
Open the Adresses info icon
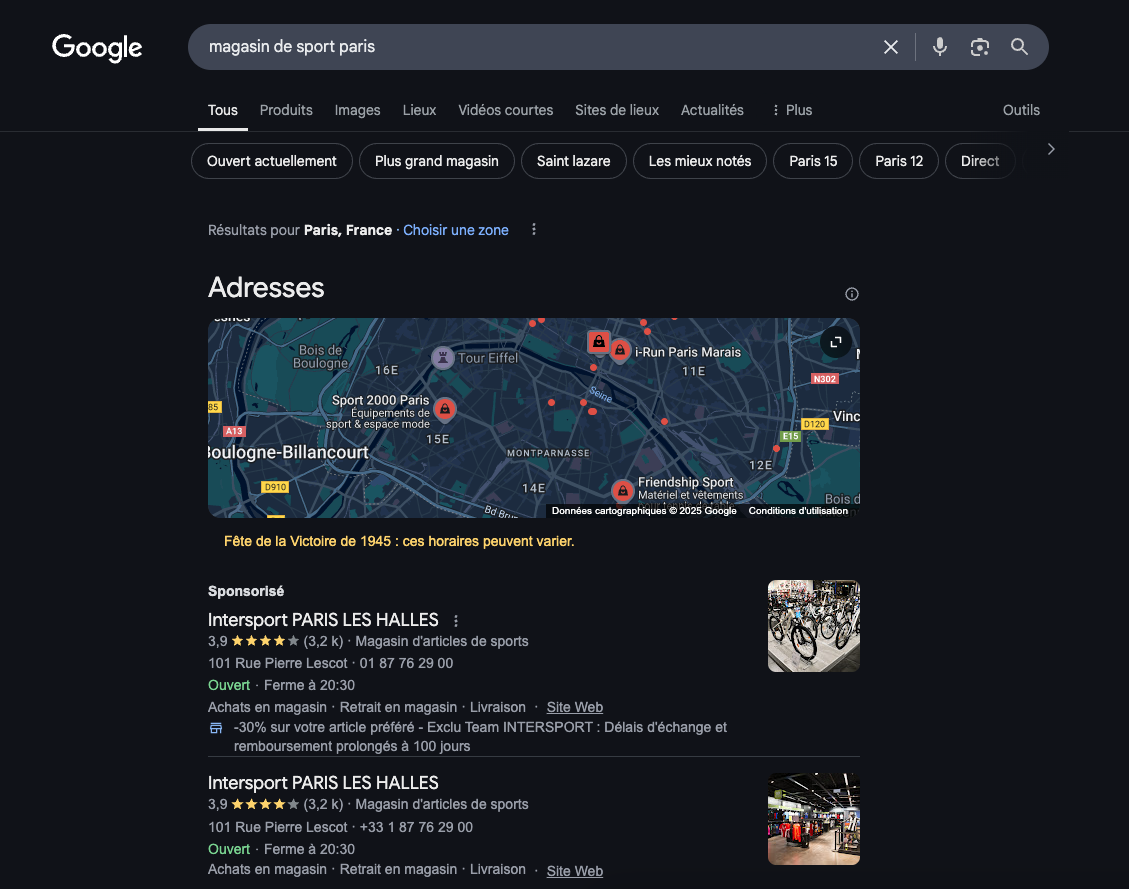pos(852,294)
